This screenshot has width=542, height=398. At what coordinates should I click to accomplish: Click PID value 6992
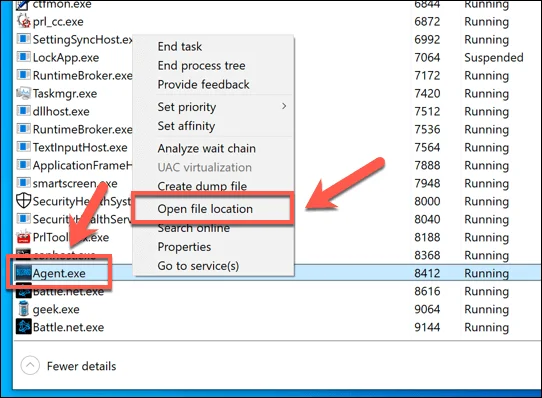(427, 40)
